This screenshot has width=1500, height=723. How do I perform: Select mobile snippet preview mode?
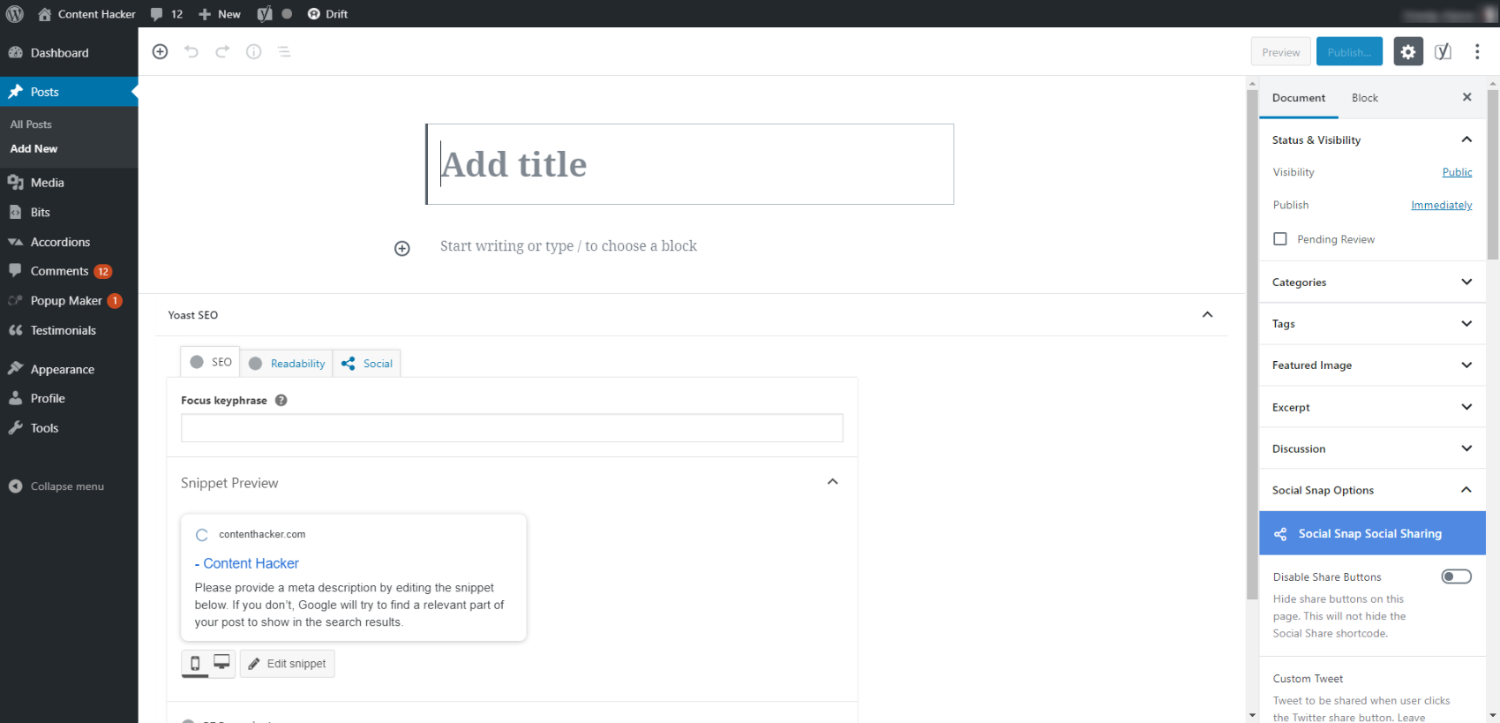pos(195,663)
